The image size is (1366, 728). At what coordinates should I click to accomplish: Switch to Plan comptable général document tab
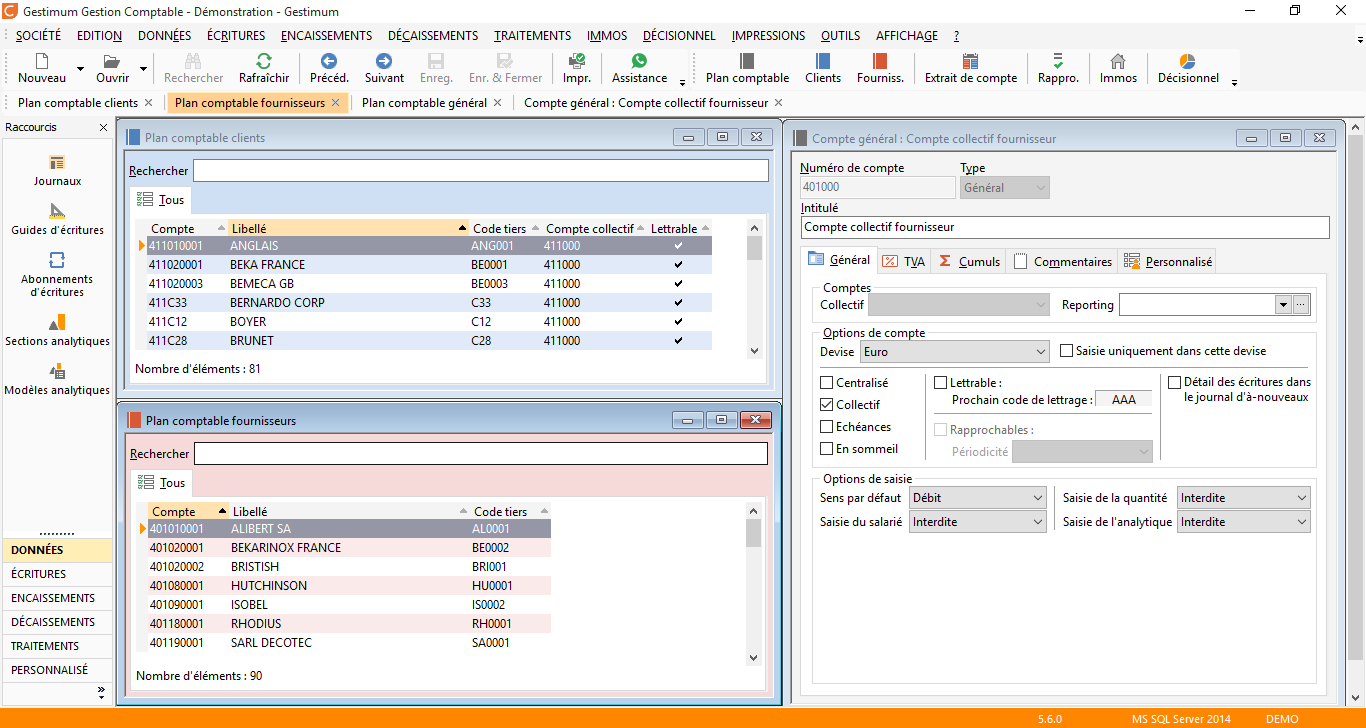tap(425, 103)
